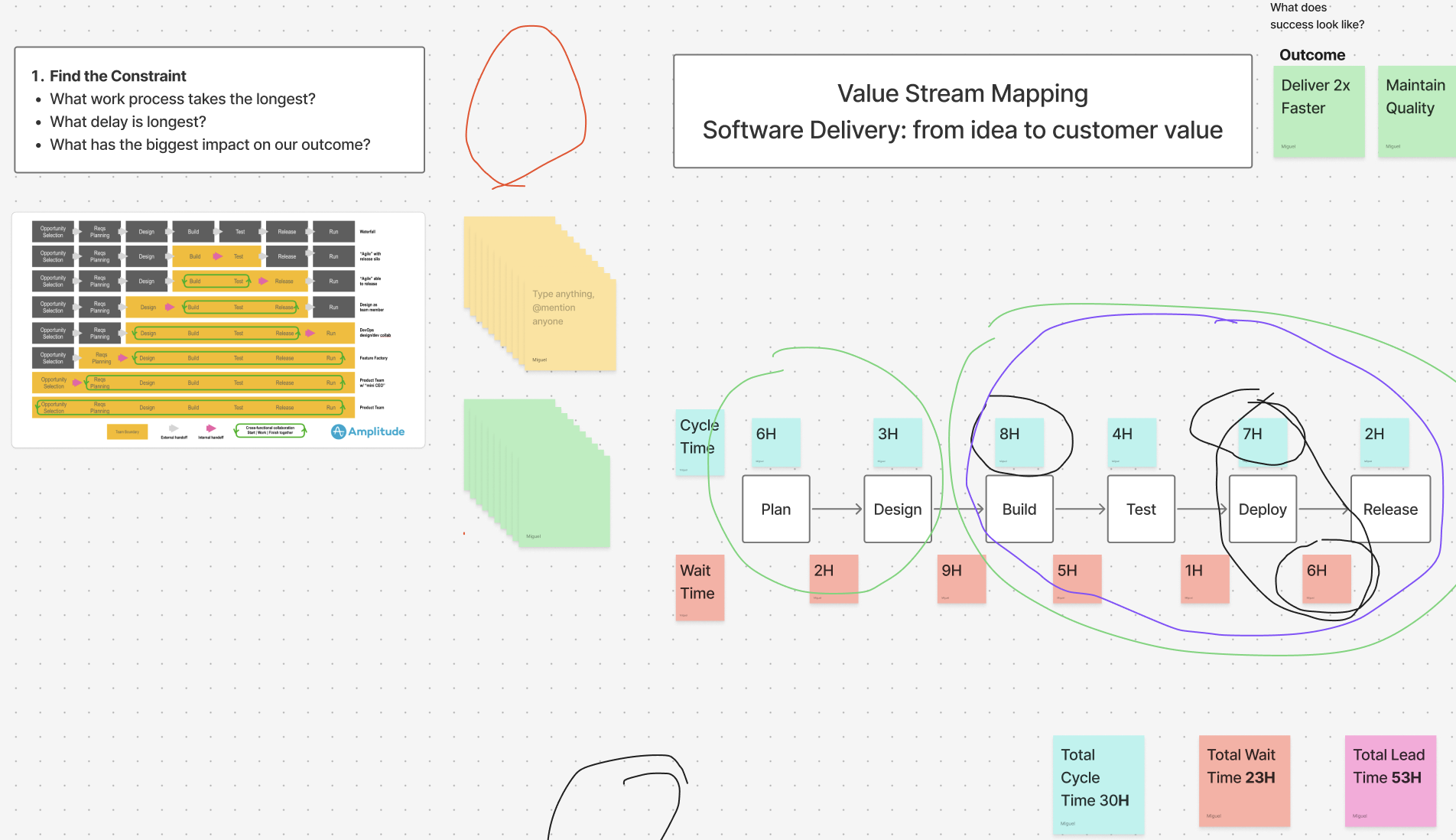
Task: Select the Plan process box
Action: (x=775, y=510)
